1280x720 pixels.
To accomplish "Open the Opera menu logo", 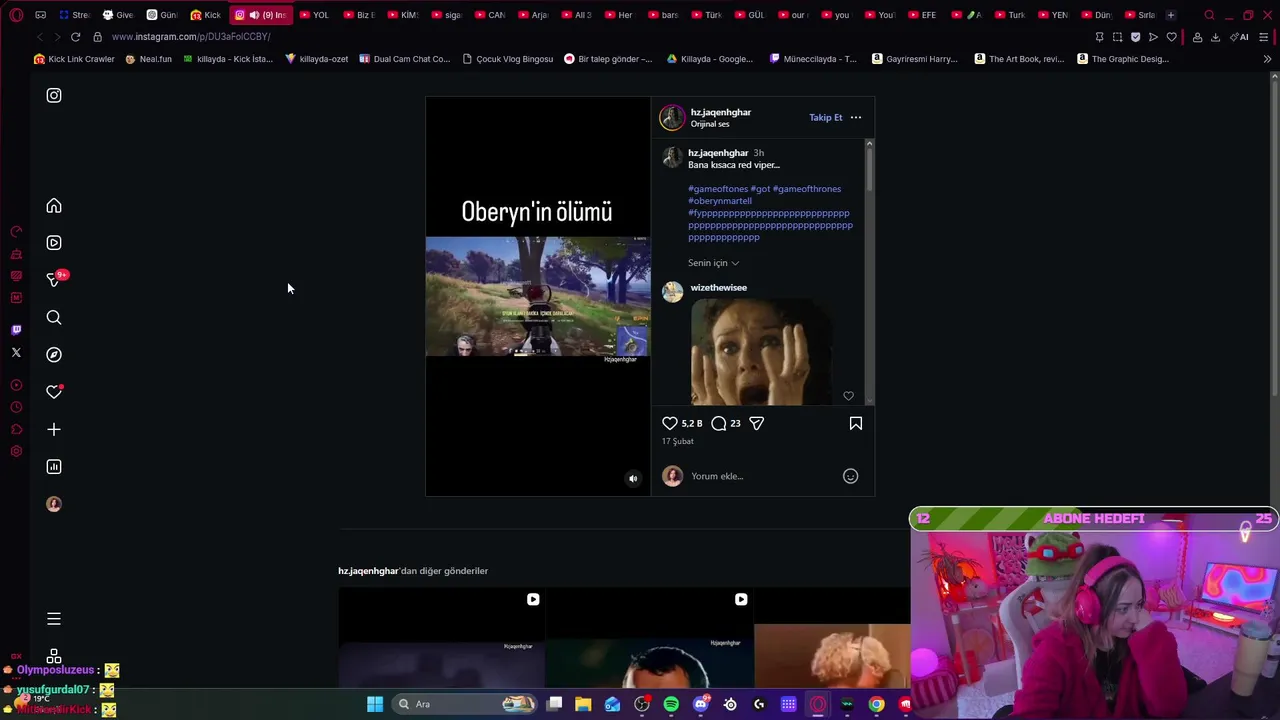I will (x=16, y=15).
